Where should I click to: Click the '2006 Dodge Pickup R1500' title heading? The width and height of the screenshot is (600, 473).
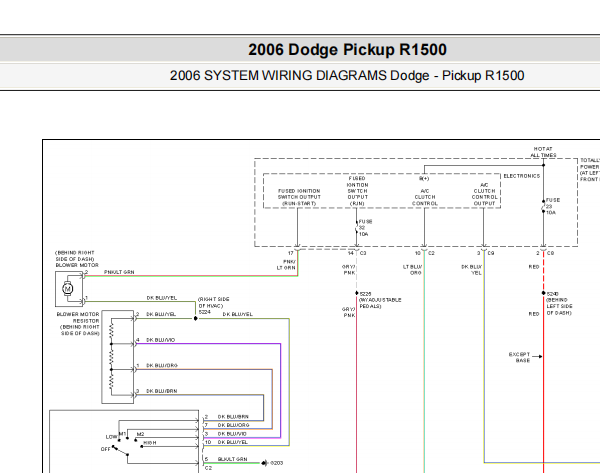click(x=347, y=50)
